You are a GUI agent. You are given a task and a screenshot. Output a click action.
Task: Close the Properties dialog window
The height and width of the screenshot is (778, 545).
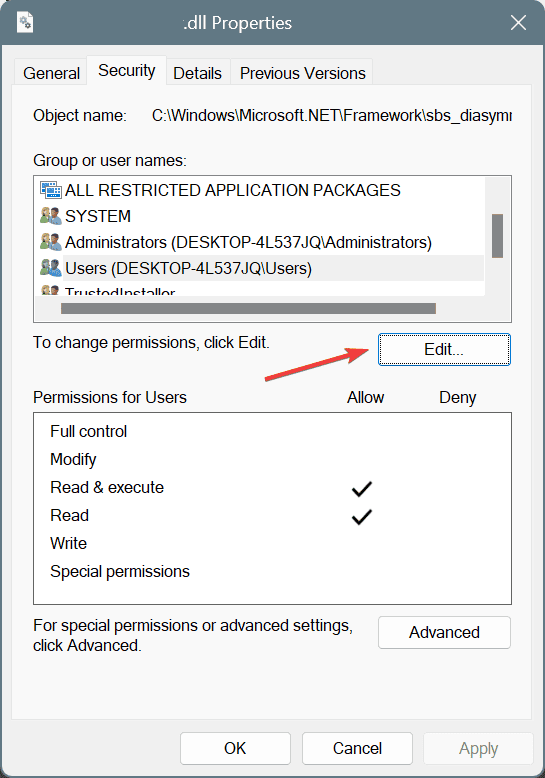[518, 23]
